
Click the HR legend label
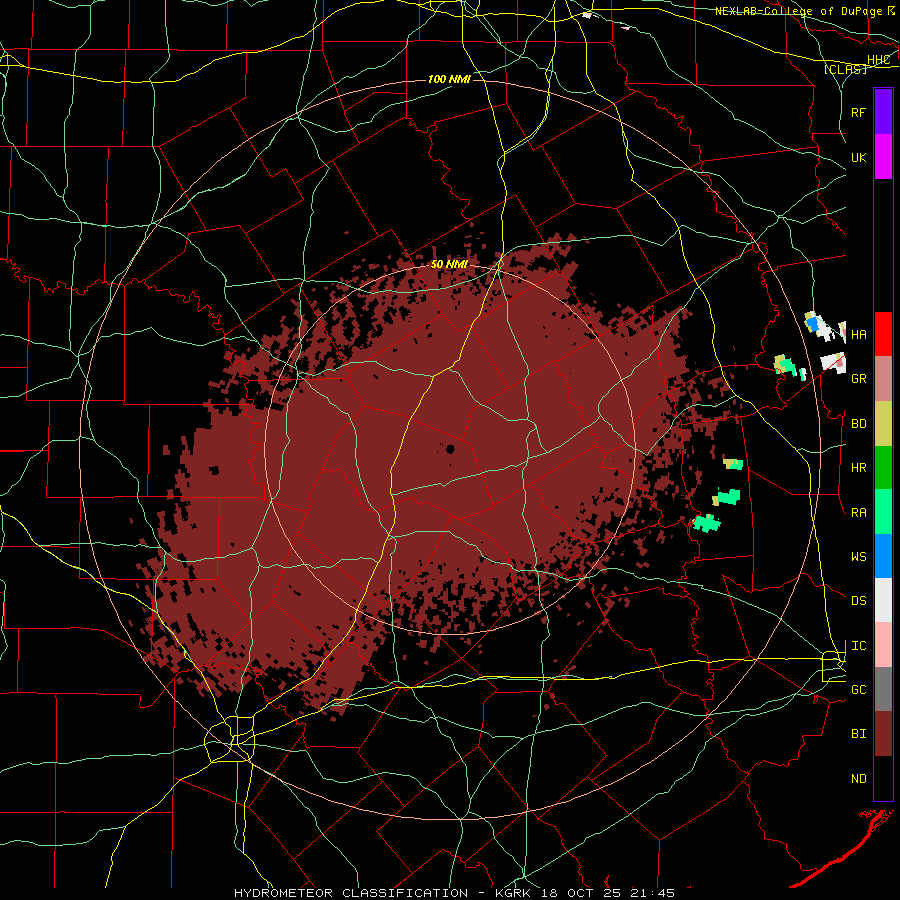858,468
